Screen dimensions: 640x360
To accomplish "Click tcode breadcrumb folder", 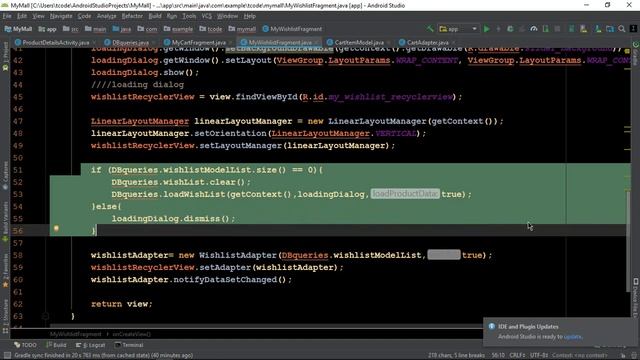I will coord(211,29).
